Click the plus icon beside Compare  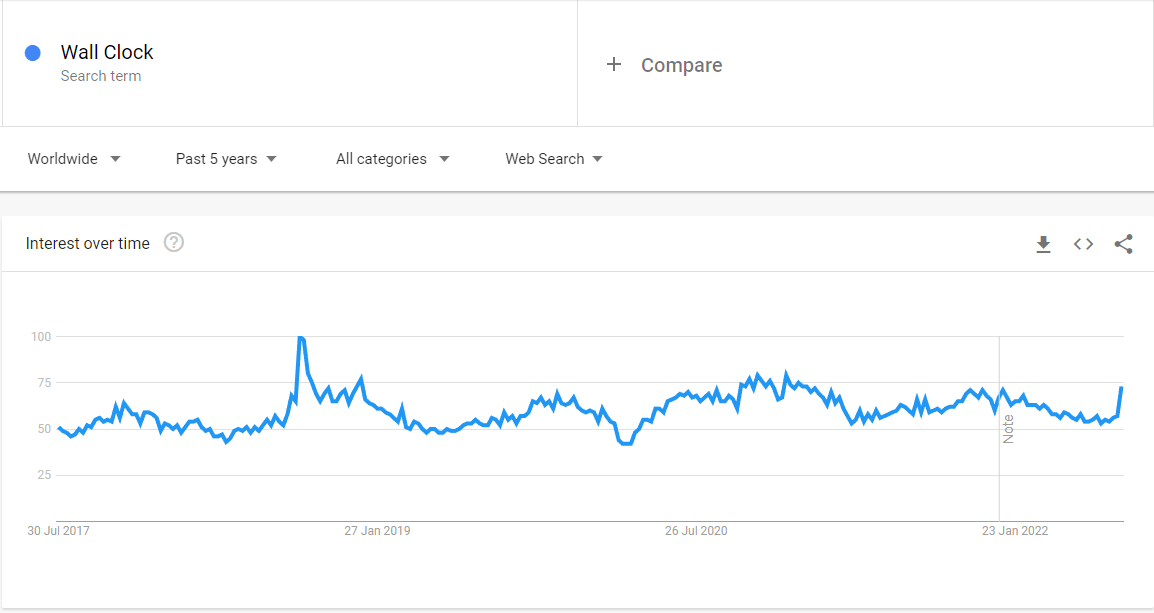[x=614, y=65]
